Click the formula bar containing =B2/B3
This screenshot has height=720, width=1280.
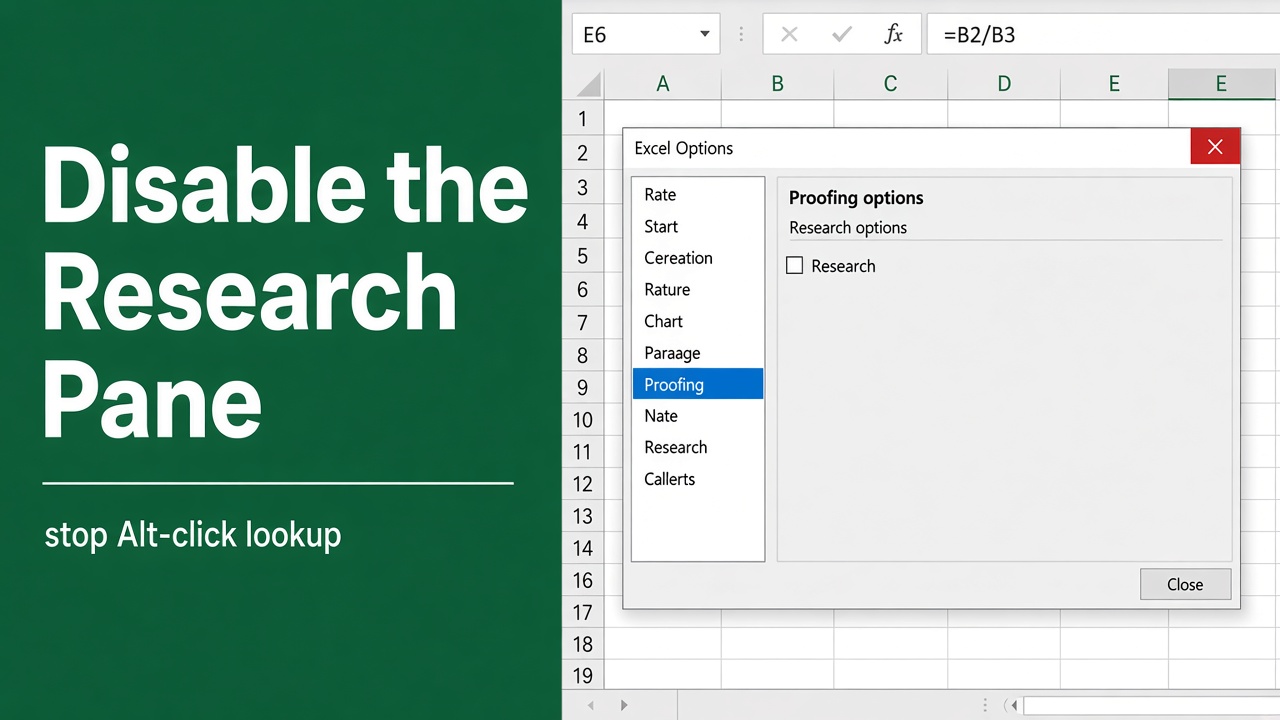coord(1103,34)
